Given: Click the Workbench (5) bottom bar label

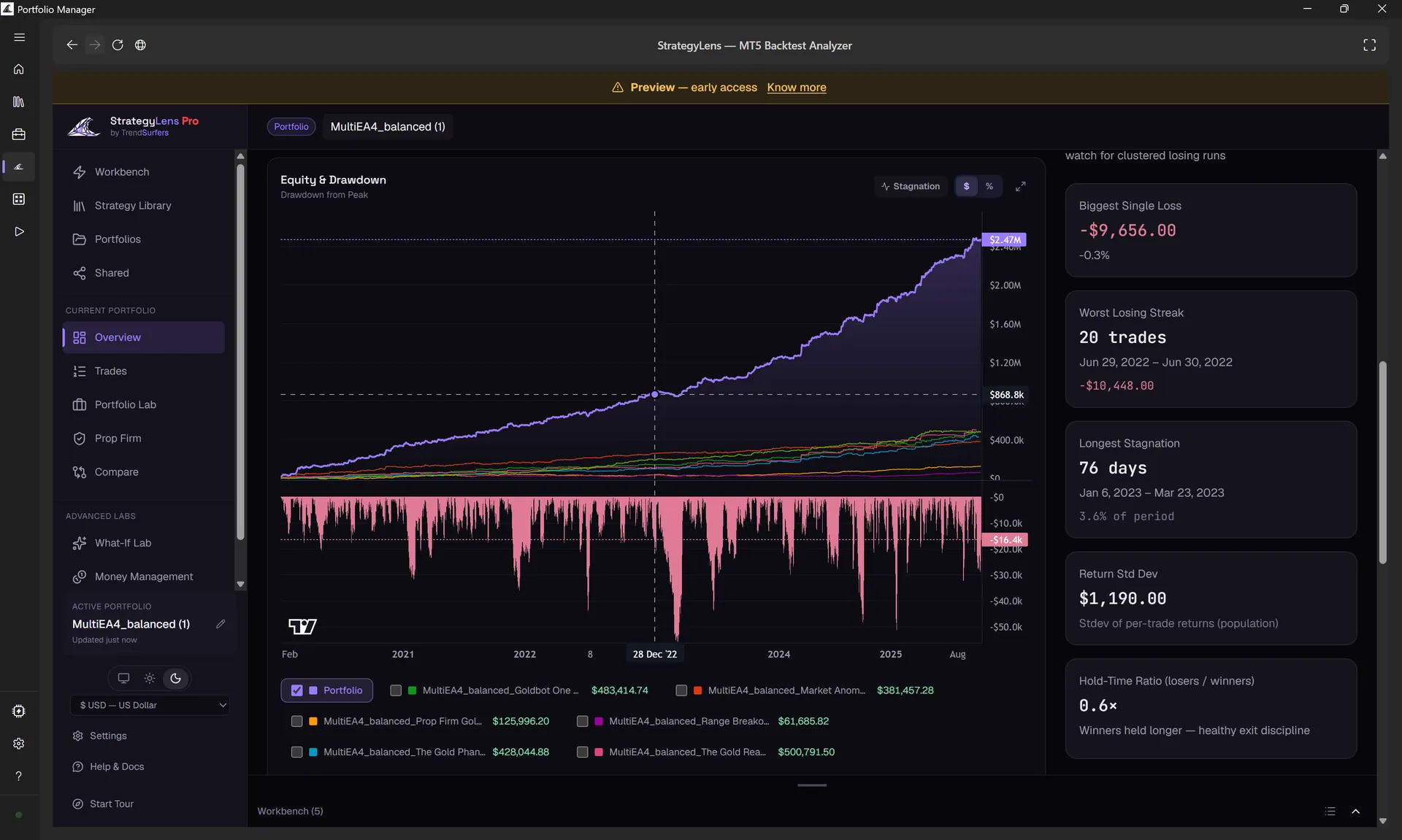Looking at the screenshot, I should coord(290,811).
